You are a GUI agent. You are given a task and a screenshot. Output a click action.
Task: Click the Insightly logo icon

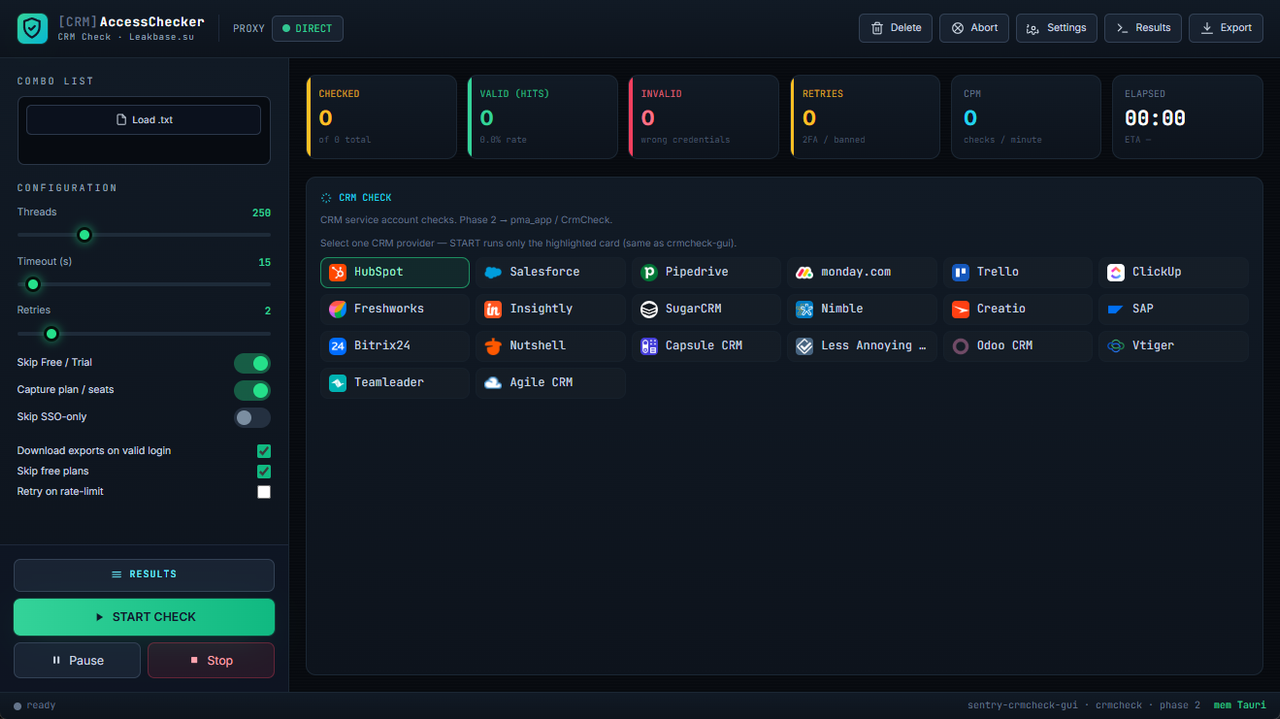click(x=493, y=309)
